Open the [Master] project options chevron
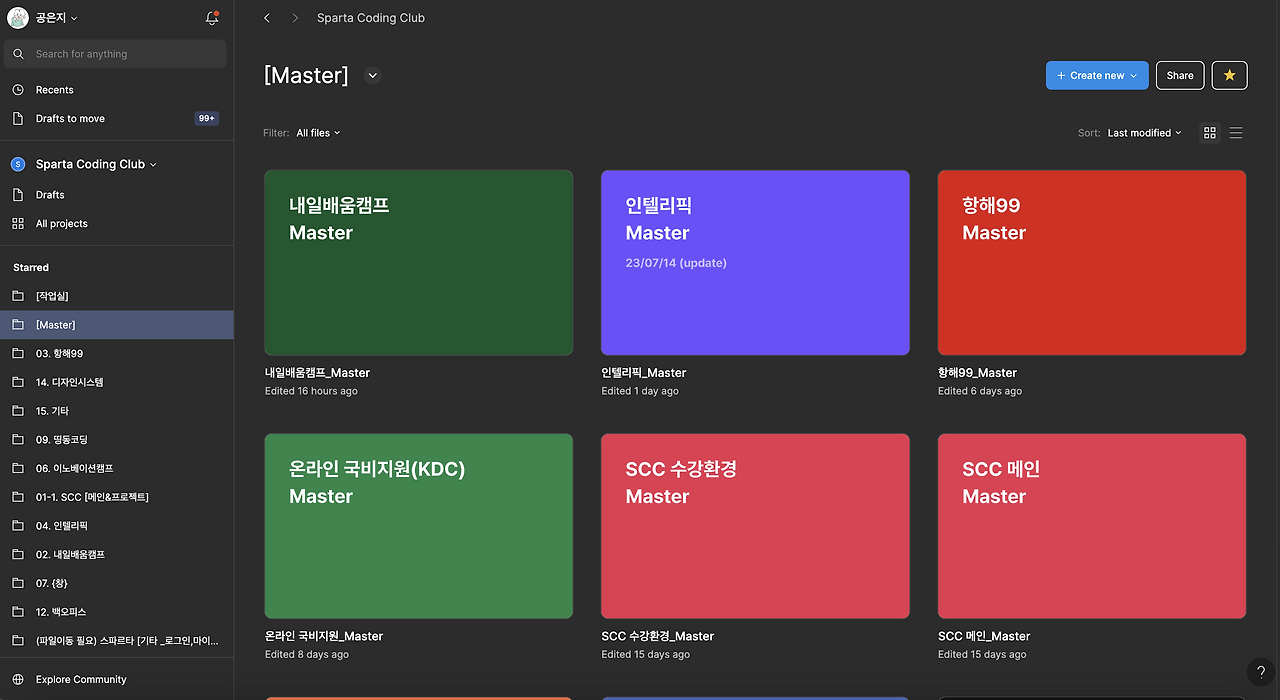 tap(373, 75)
